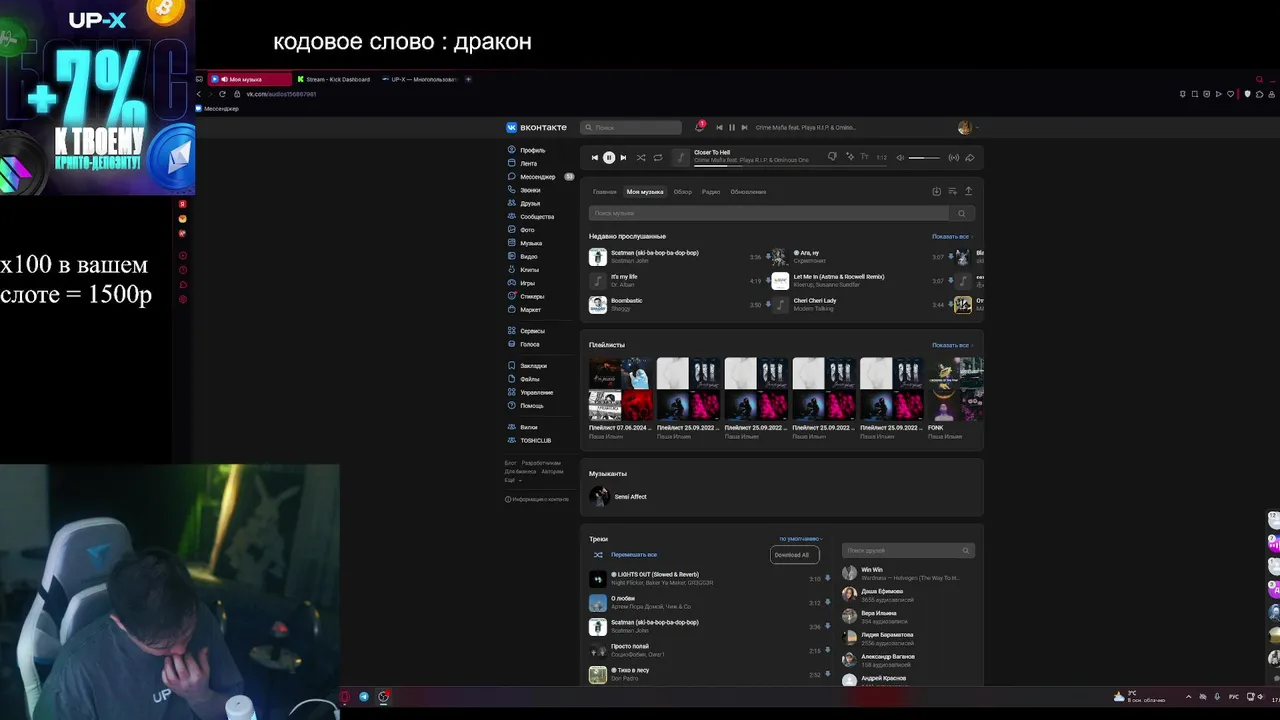Click next-track button in header mini-player
This screenshot has height=720, width=1280.
[744, 127]
